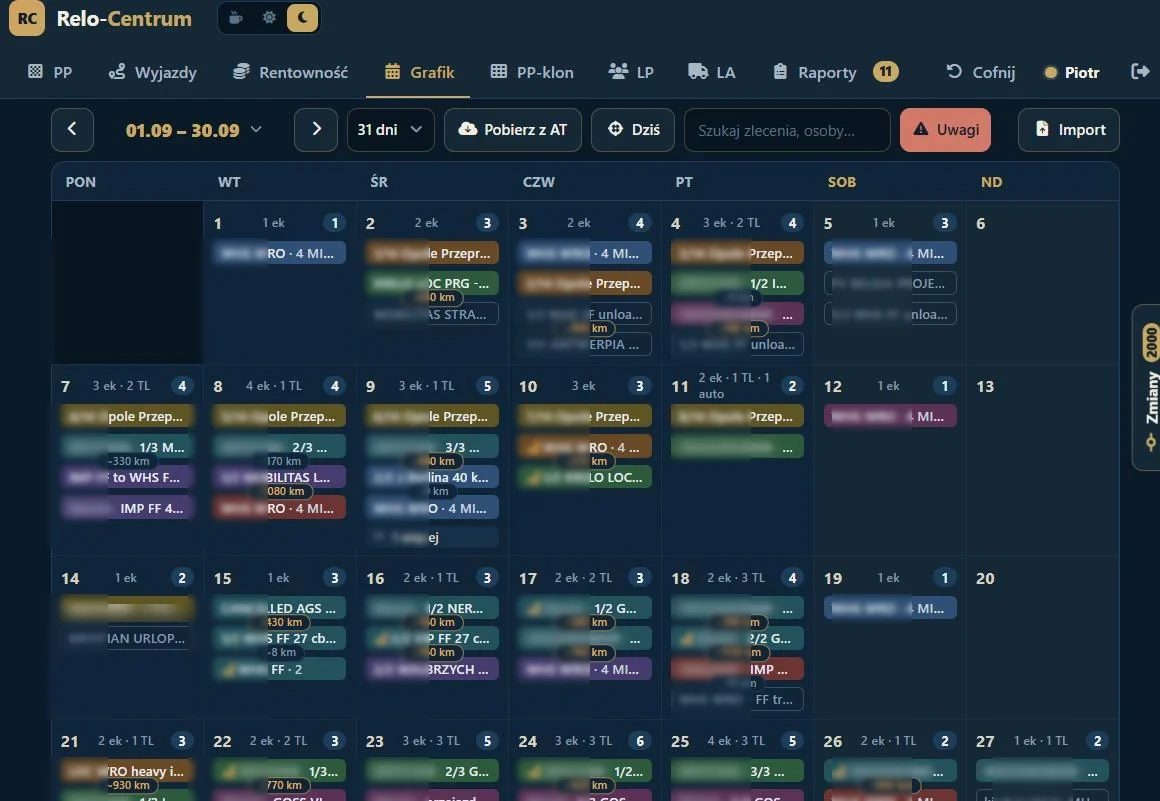Go to the previous period arrow

(72, 130)
